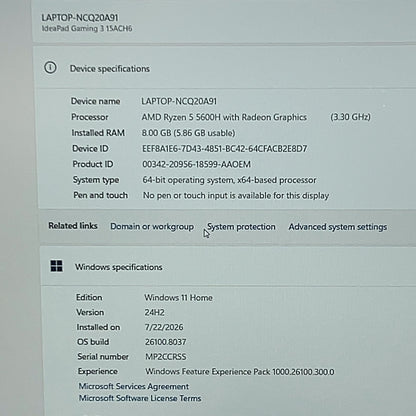
Task: Open System protection link
Action: 241,227
